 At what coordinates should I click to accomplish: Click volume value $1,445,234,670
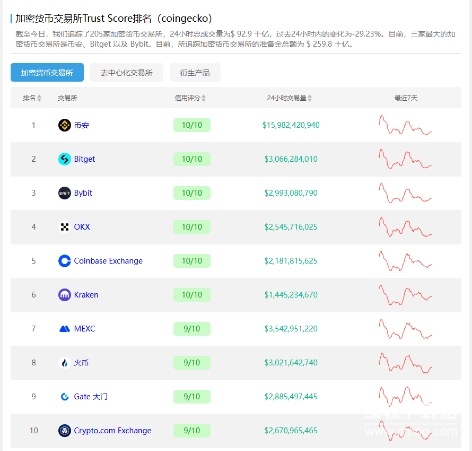(x=291, y=295)
